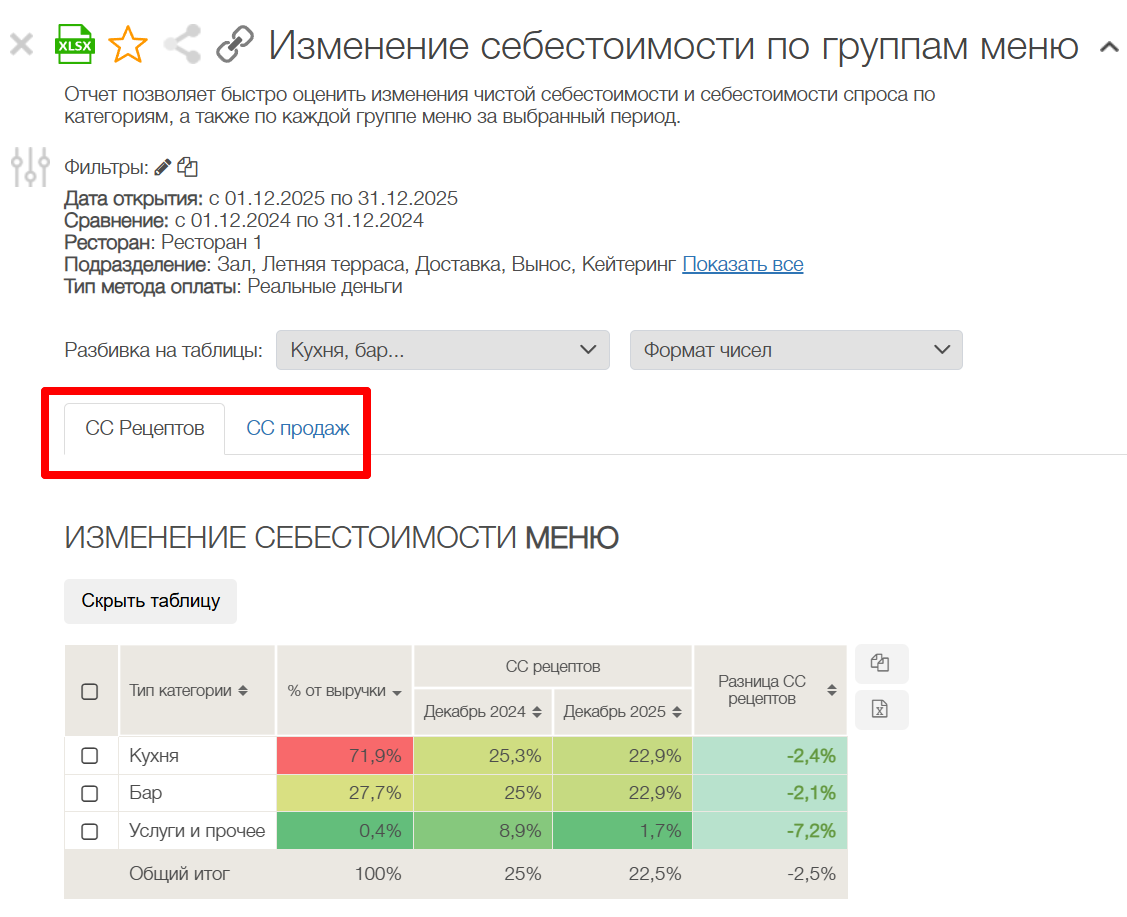1127x917 pixels.
Task: Click the Скрыть таблицу button
Action: [150, 601]
